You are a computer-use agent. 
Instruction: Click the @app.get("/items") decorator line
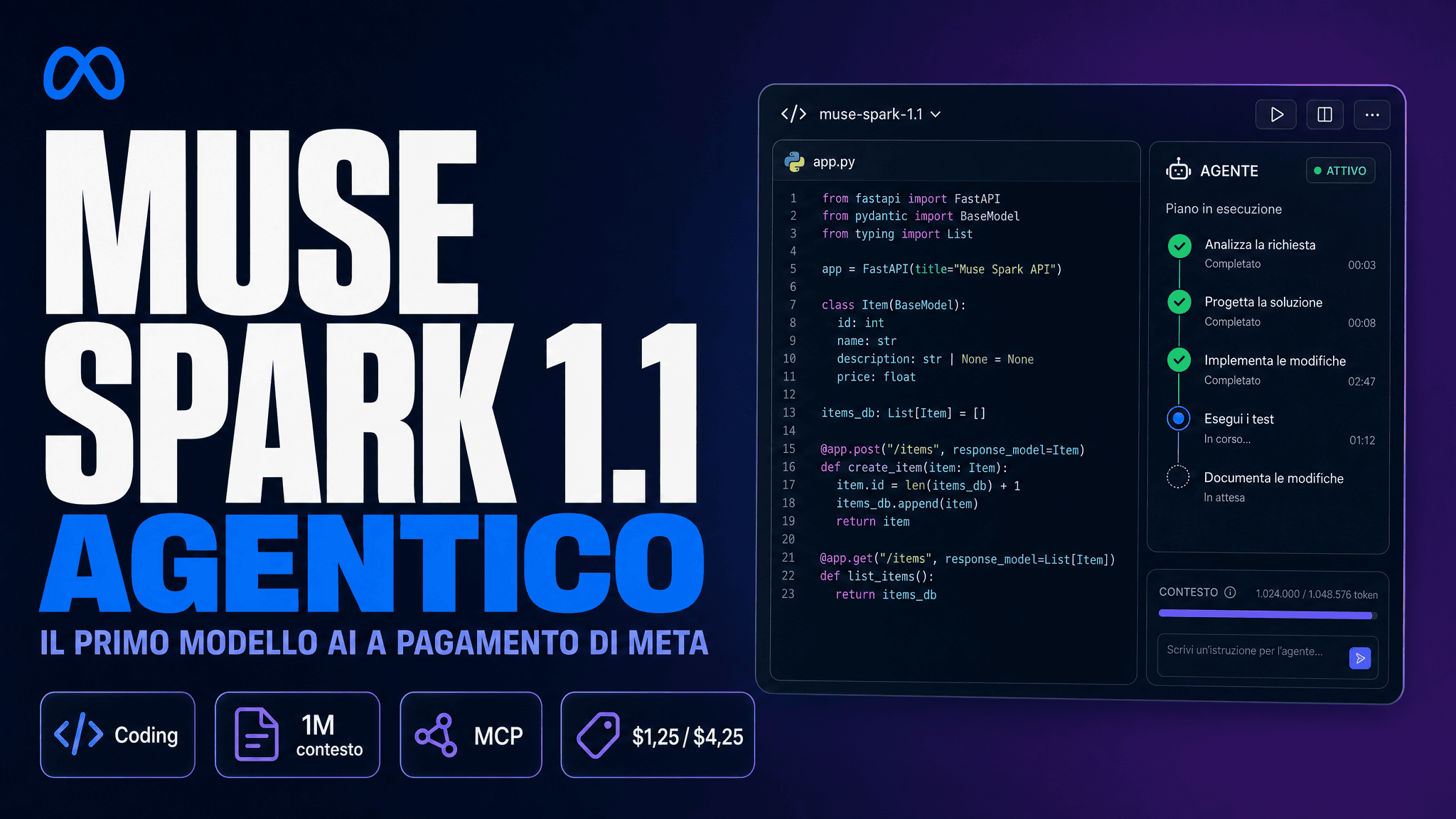click(x=968, y=559)
